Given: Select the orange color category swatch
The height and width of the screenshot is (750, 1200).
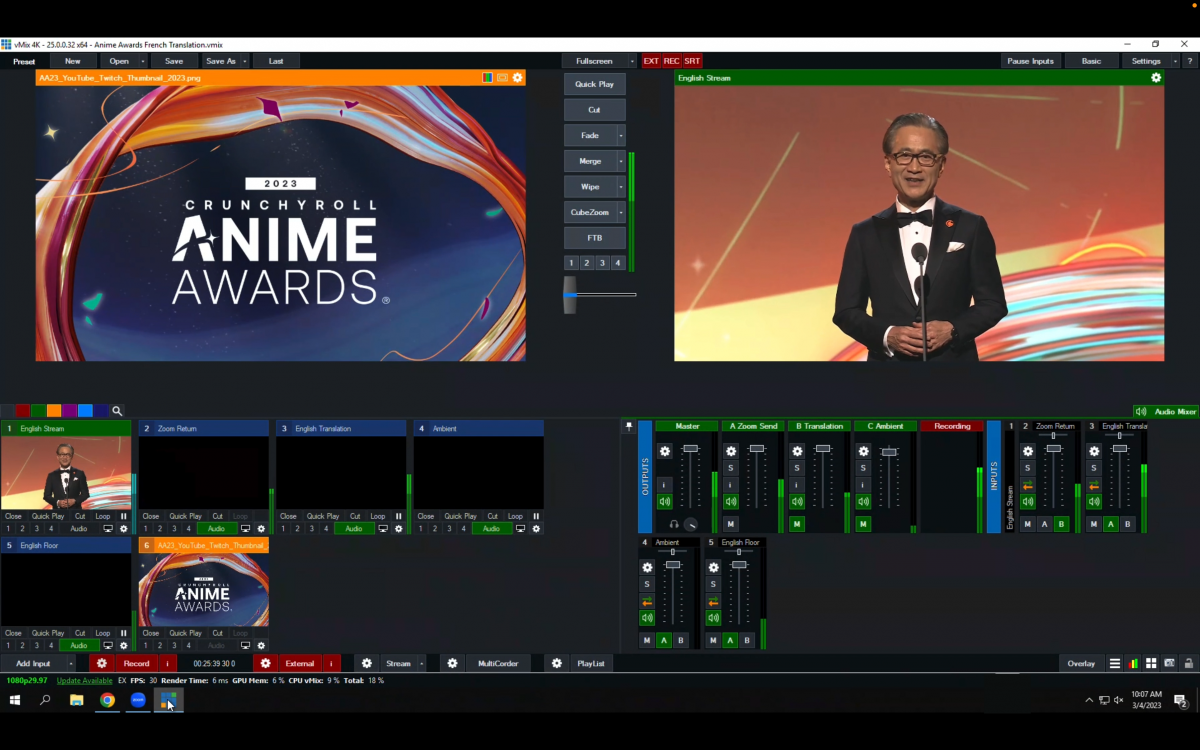Looking at the screenshot, I should click(54, 411).
